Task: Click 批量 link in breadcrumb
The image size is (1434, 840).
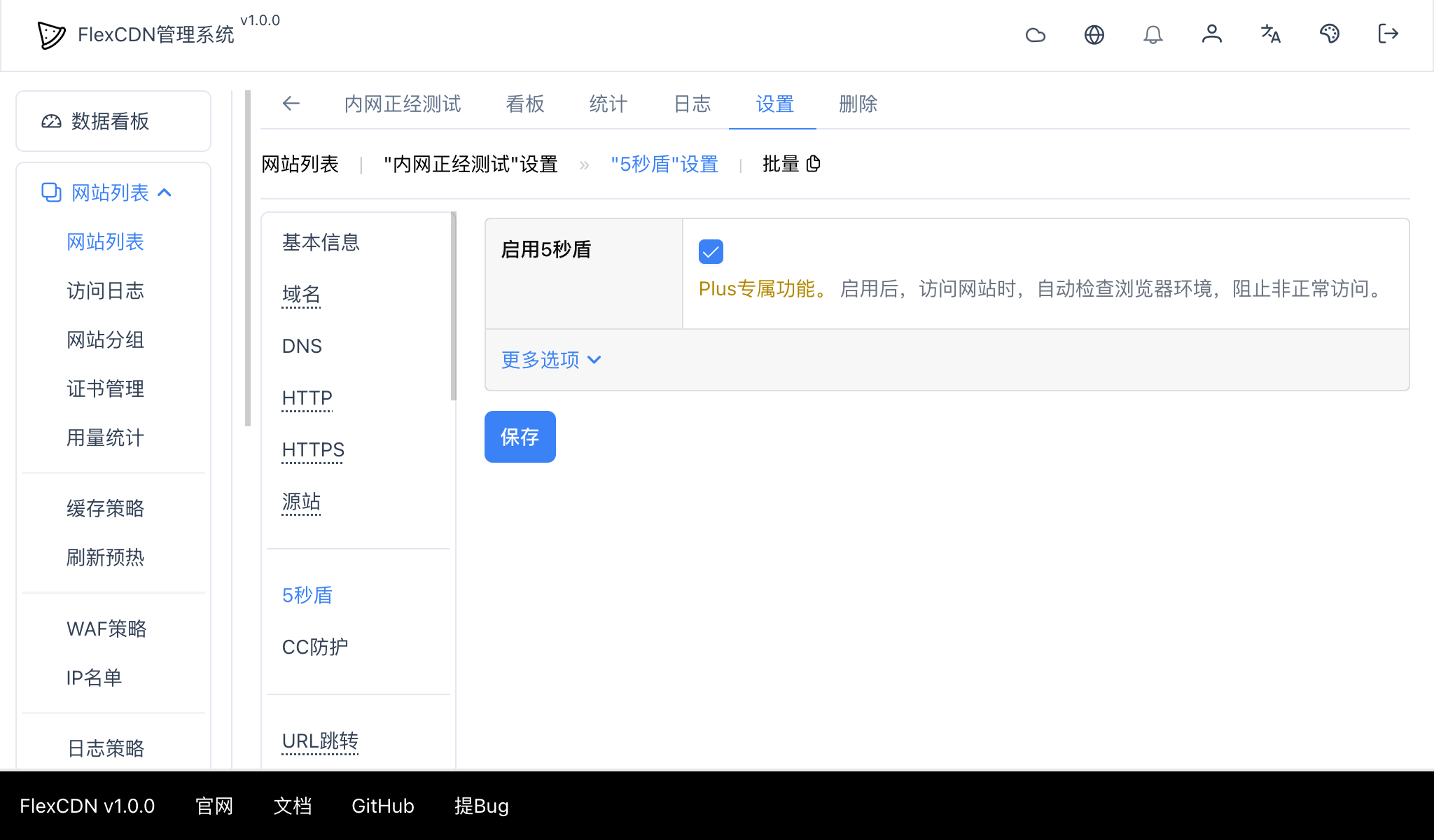Action: 781,164
